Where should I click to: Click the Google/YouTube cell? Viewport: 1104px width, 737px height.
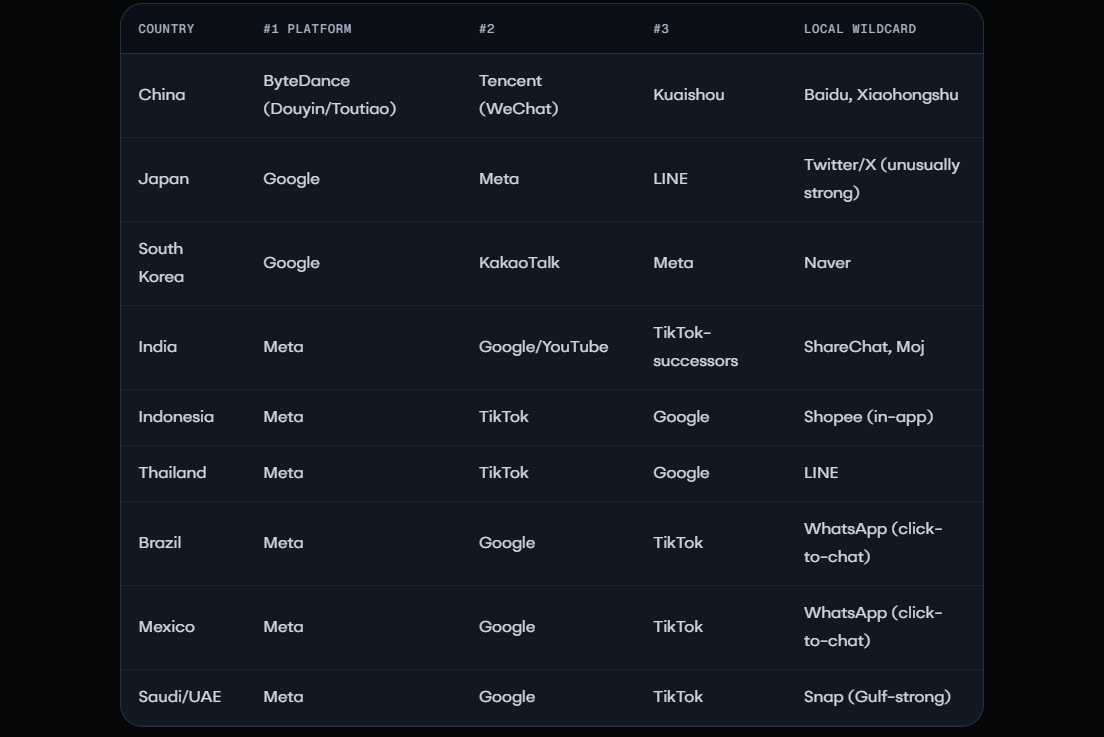coord(544,347)
